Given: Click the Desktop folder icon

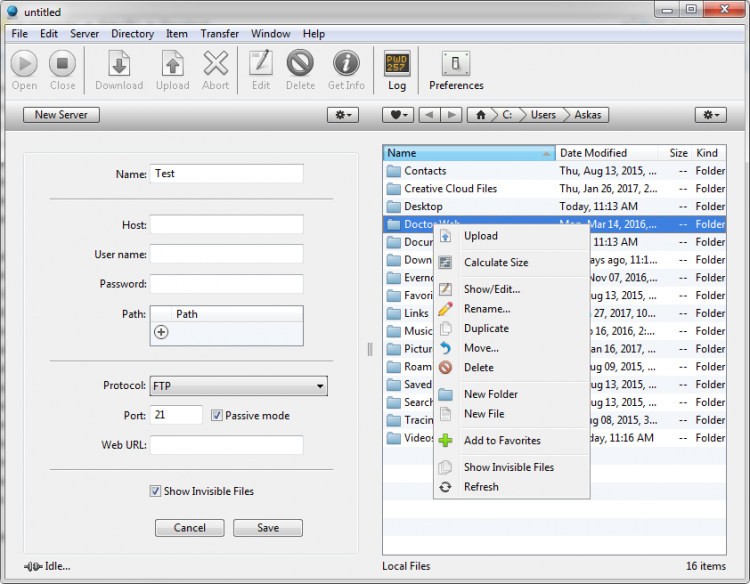Looking at the screenshot, I should pyautogui.click(x=394, y=207).
